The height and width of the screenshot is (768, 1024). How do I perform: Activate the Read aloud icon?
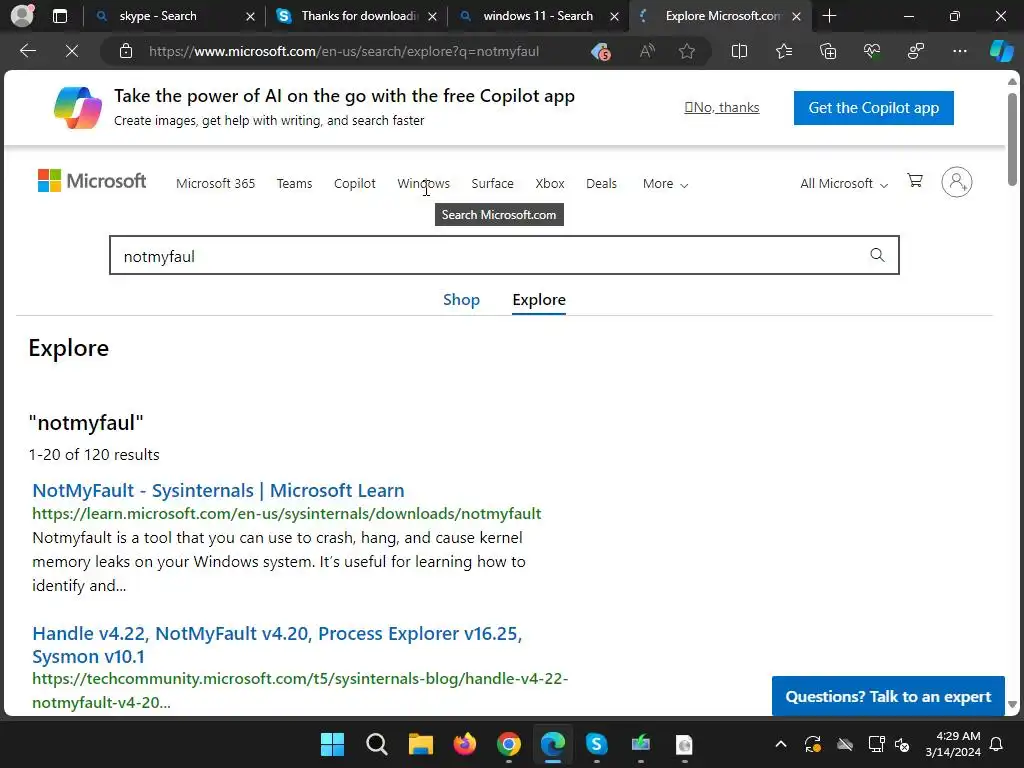pyautogui.click(x=647, y=51)
